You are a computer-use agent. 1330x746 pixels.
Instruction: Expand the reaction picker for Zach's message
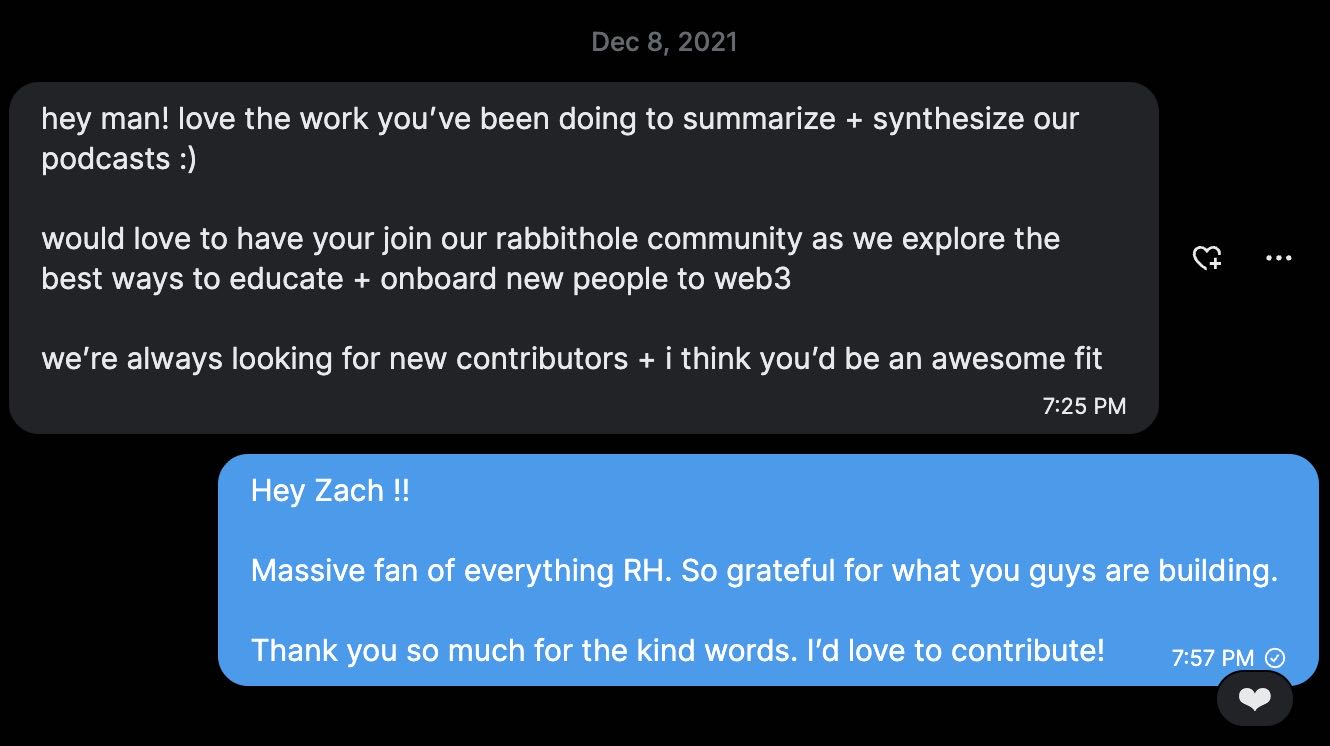point(1206,258)
